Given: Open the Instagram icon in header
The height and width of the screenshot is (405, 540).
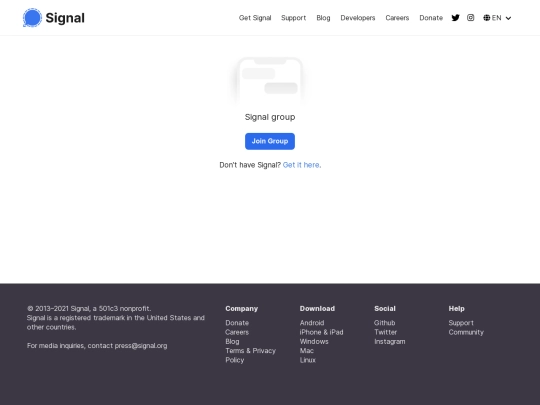Looking at the screenshot, I should pyautogui.click(x=470, y=18).
